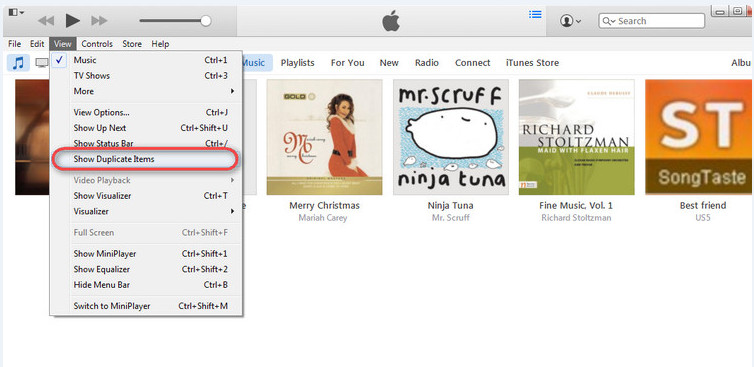Close the open View menu
The height and width of the screenshot is (367, 754).
(63, 44)
